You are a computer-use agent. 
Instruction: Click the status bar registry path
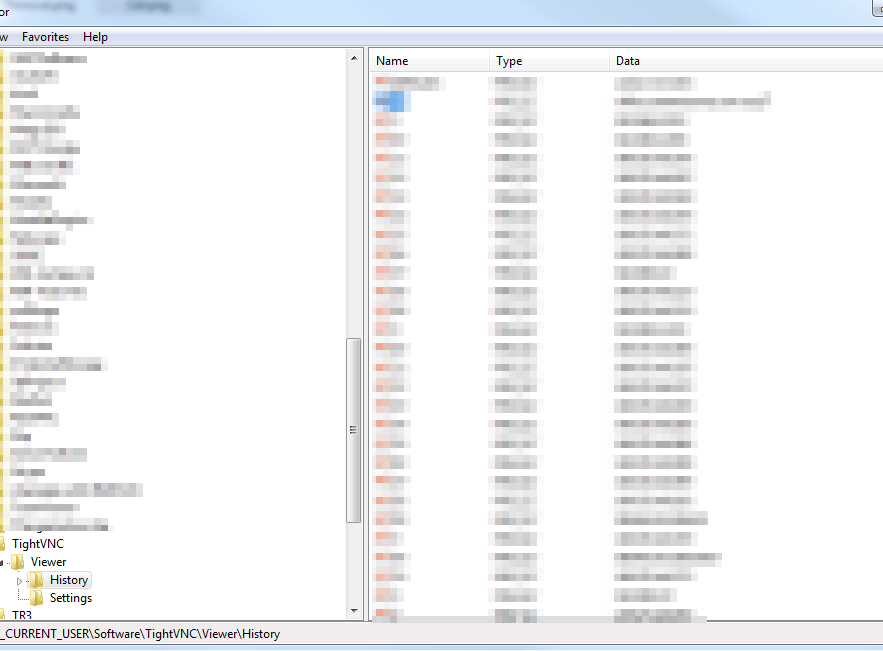(140, 634)
